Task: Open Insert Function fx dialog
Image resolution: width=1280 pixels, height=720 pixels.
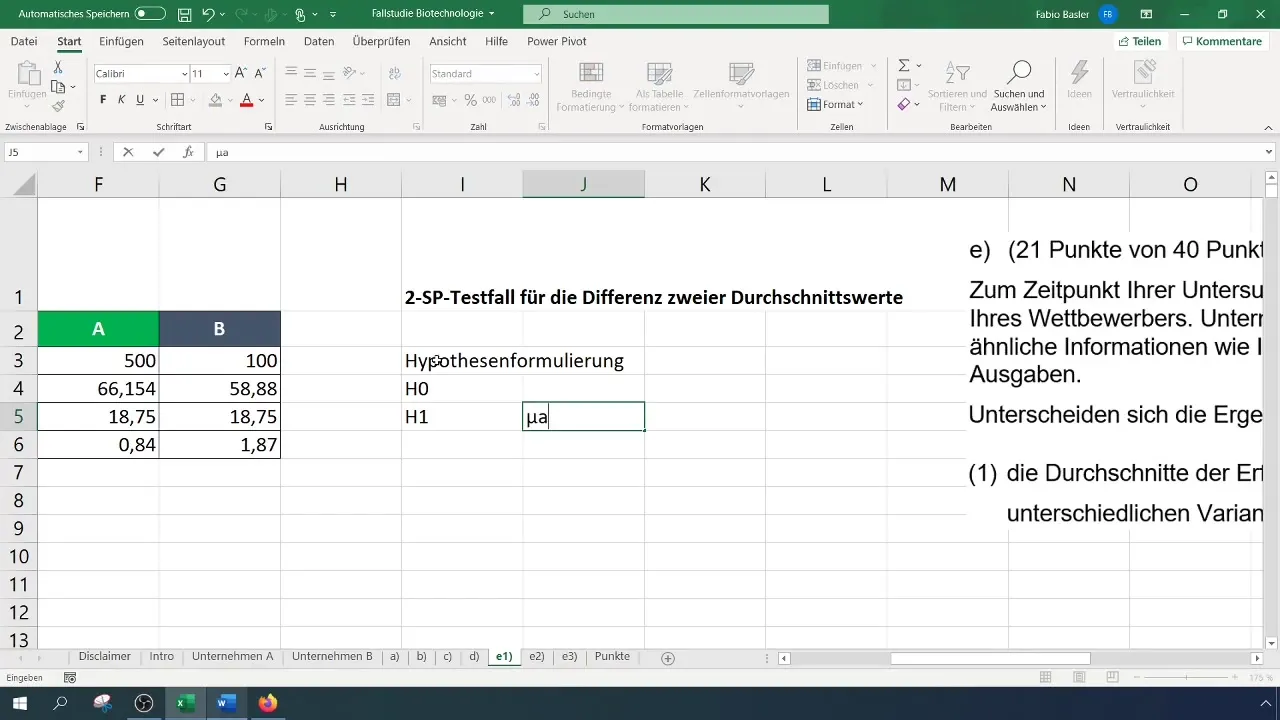Action: click(188, 153)
